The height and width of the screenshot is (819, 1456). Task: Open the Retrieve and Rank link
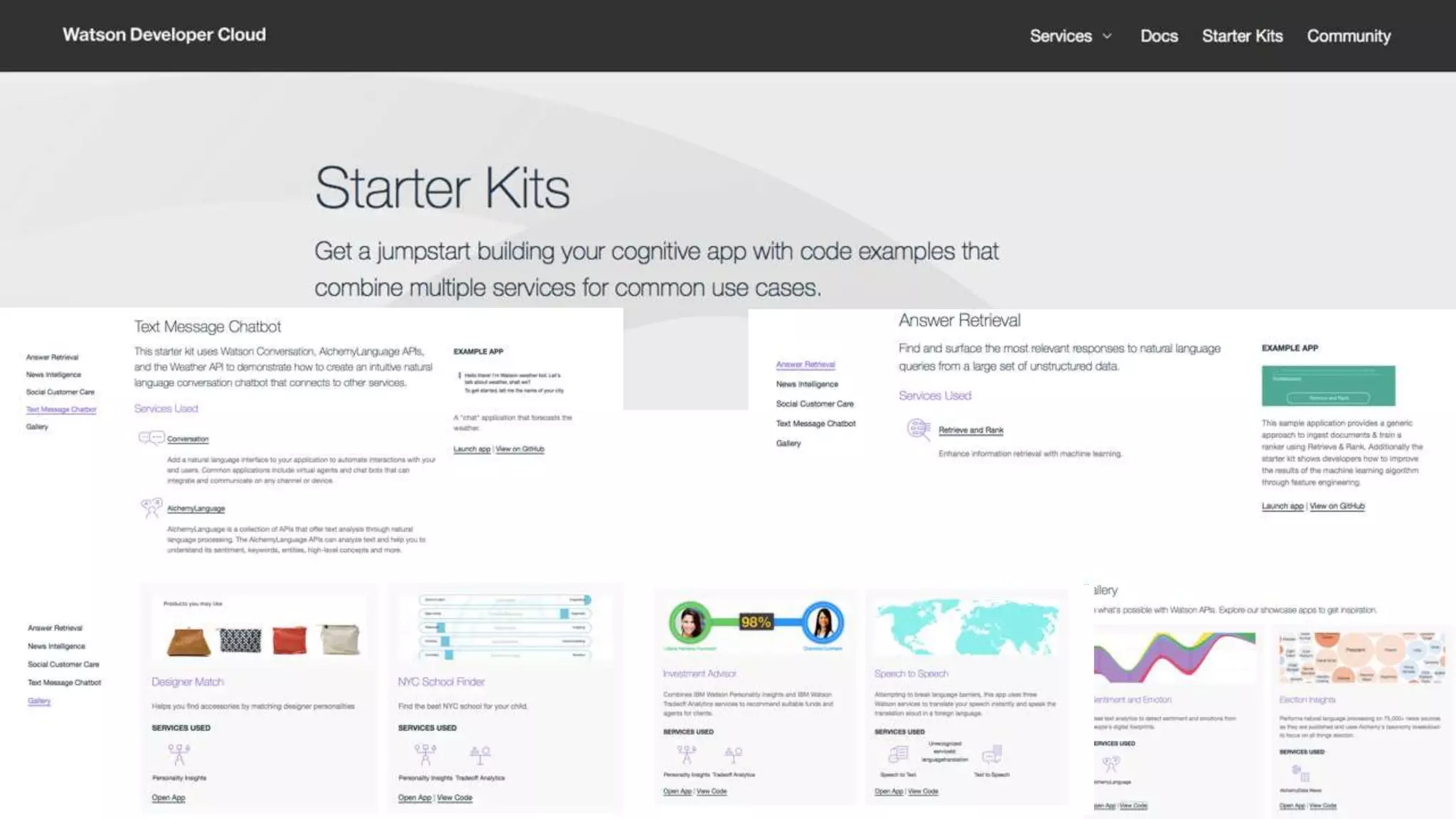[970, 430]
